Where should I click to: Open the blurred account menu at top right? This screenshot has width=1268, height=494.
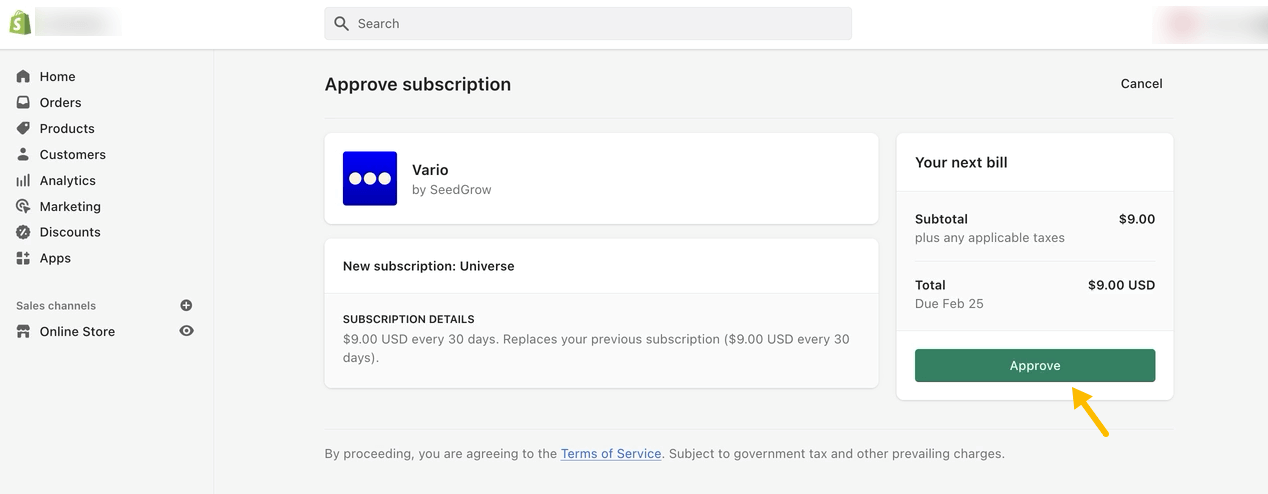click(x=1208, y=24)
